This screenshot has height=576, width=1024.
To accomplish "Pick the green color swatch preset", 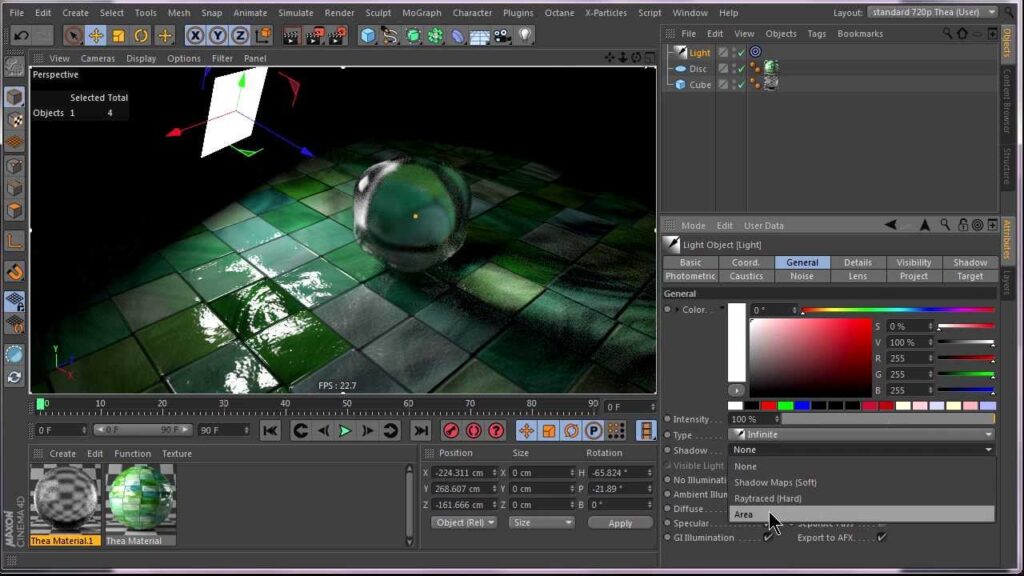I will pyautogui.click(x=786, y=406).
